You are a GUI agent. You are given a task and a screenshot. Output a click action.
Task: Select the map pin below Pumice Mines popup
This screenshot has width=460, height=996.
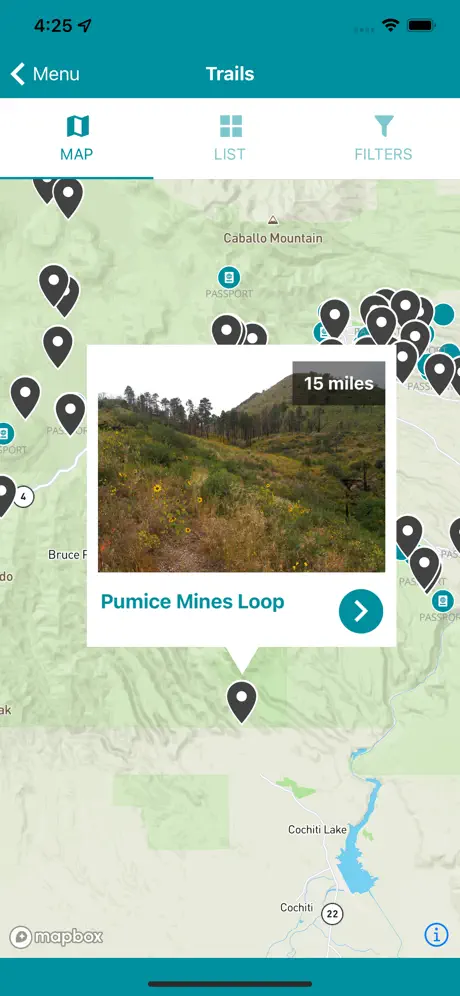click(241, 701)
